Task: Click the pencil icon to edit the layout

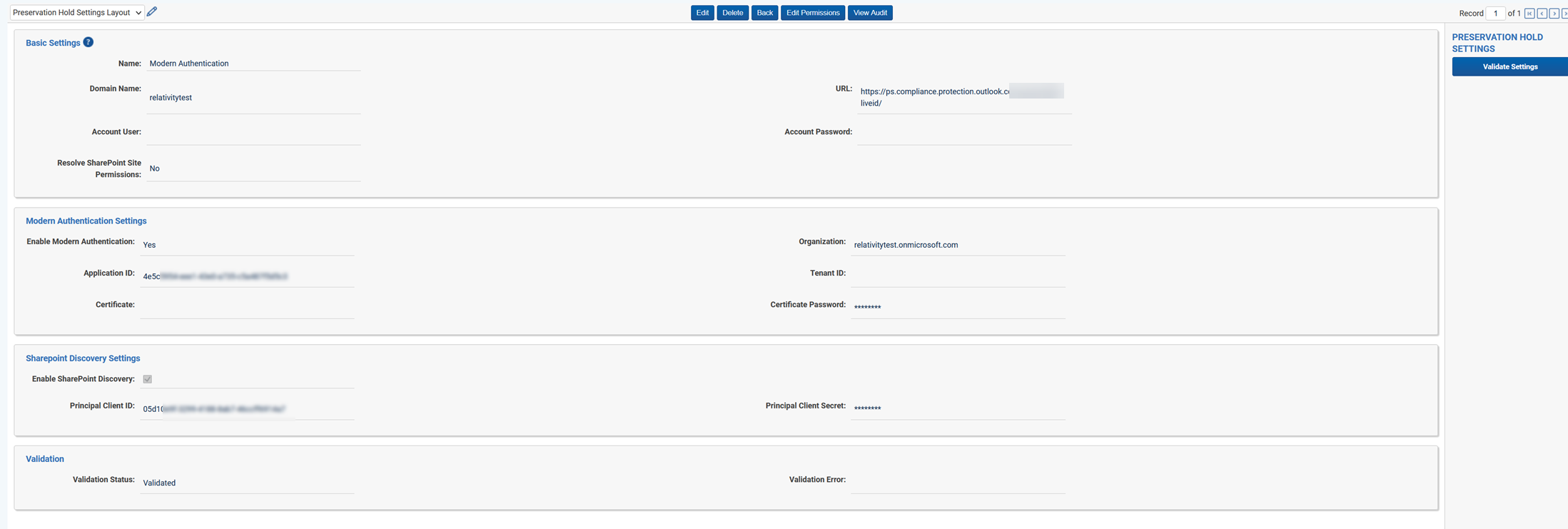Action: (151, 11)
